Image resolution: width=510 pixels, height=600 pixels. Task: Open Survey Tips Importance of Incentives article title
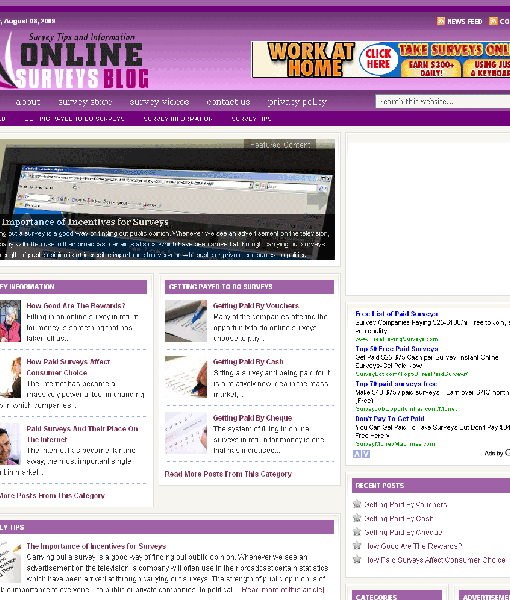[x=96, y=546]
